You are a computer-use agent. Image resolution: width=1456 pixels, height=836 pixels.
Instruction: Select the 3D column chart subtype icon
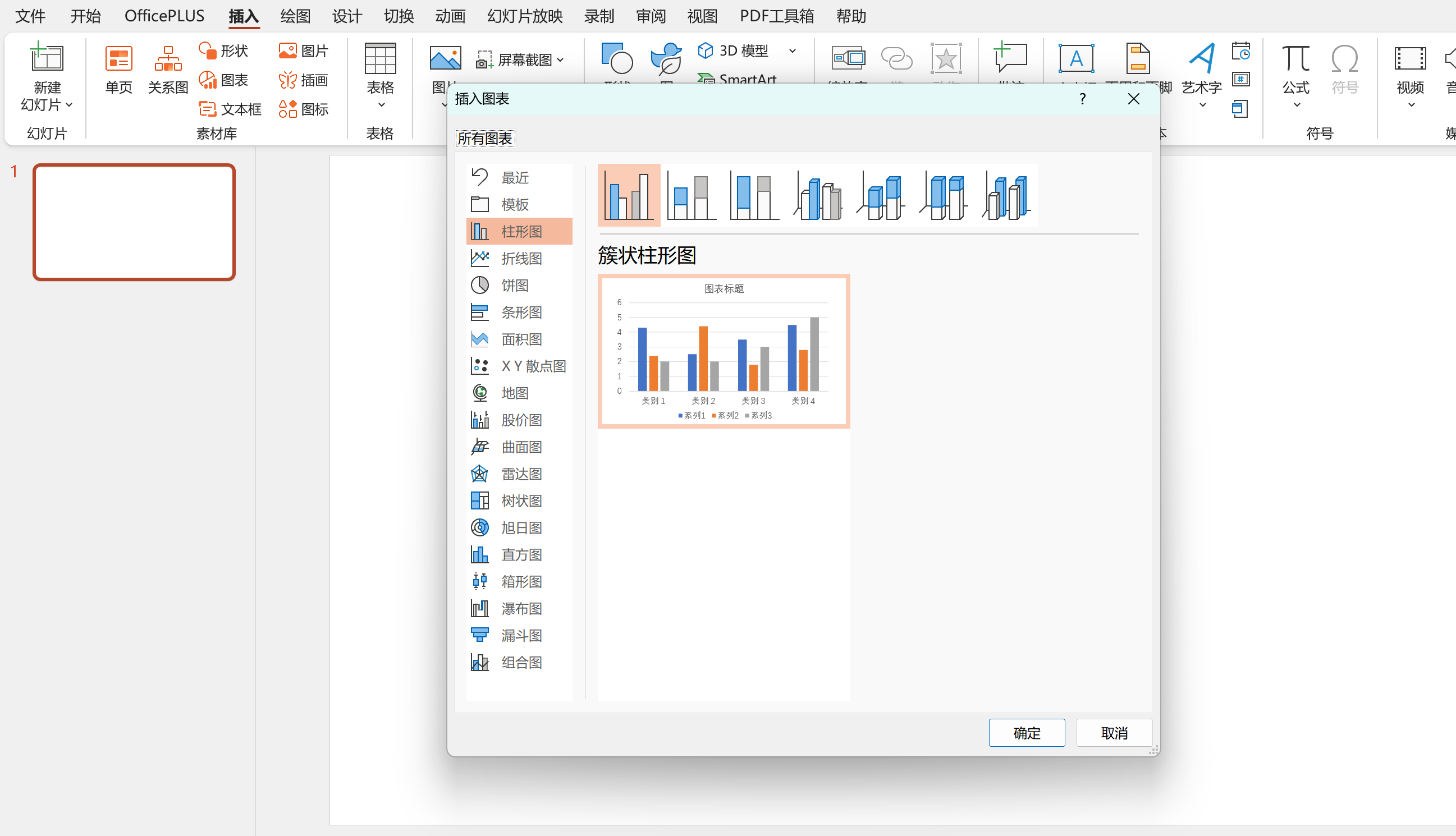click(1006, 196)
